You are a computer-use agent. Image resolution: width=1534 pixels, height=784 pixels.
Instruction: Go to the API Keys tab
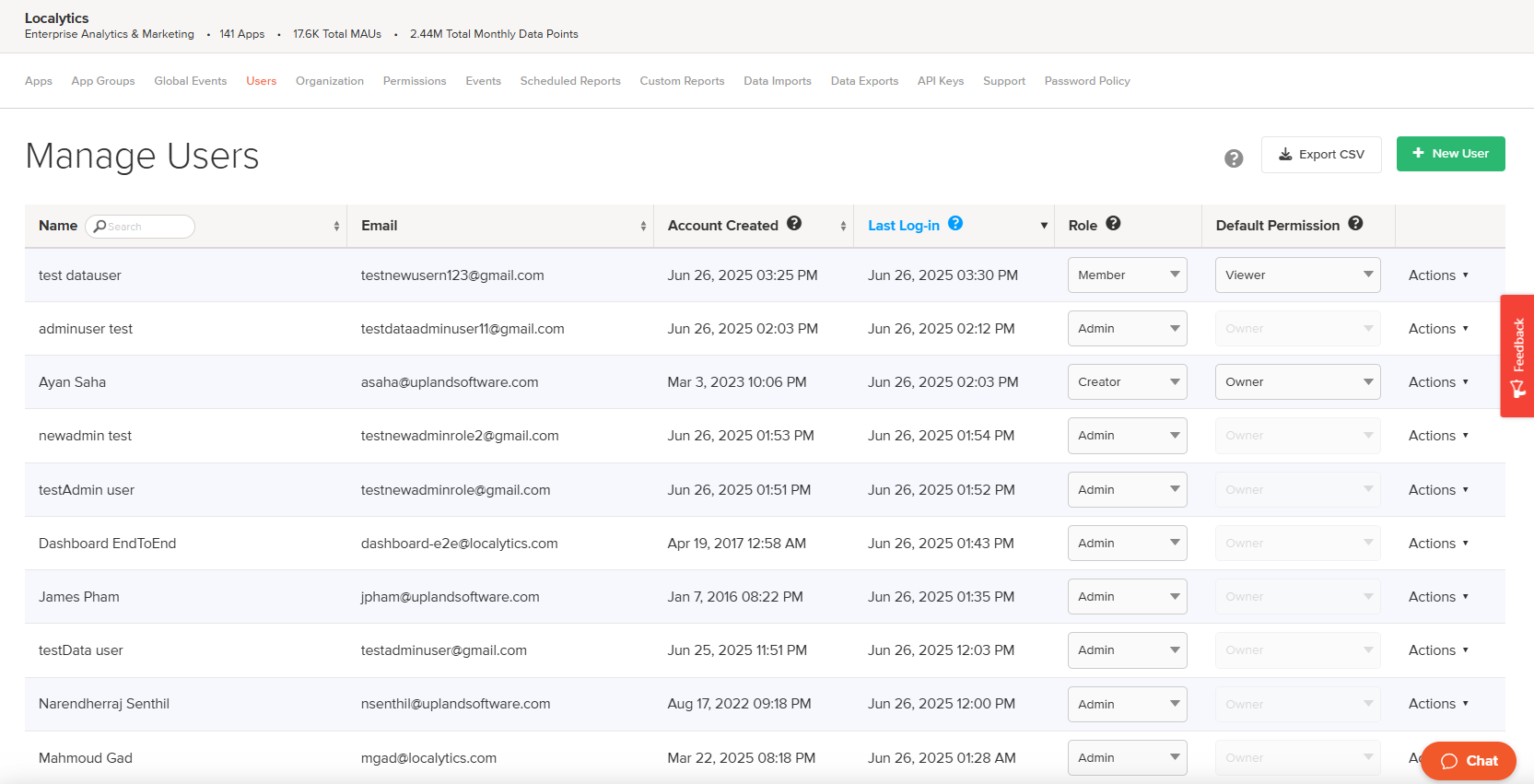(x=940, y=81)
